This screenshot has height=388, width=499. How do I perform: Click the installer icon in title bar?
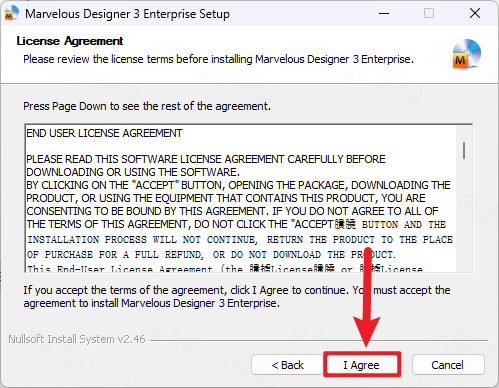(x=11, y=13)
